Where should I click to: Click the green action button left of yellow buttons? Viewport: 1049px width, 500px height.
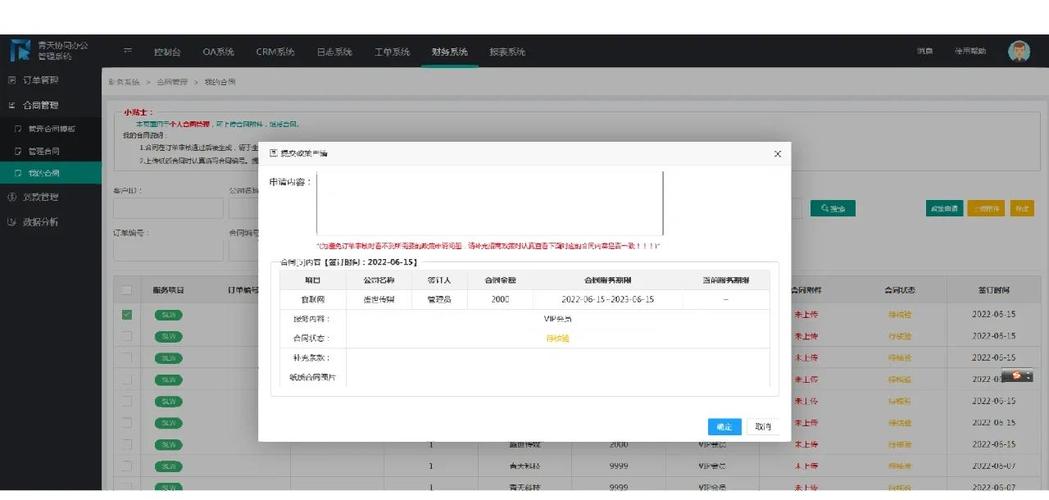coord(944,209)
